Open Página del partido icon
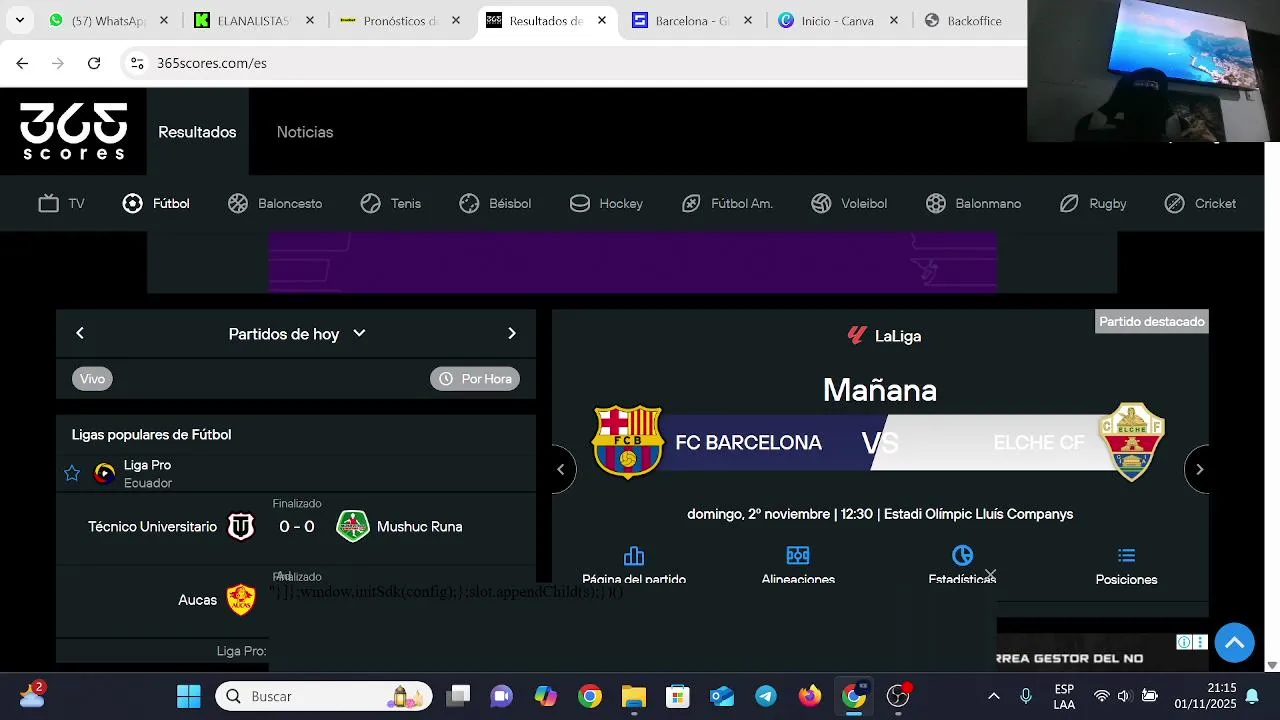Screen dimensions: 1280x720 [x=634, y=556]
